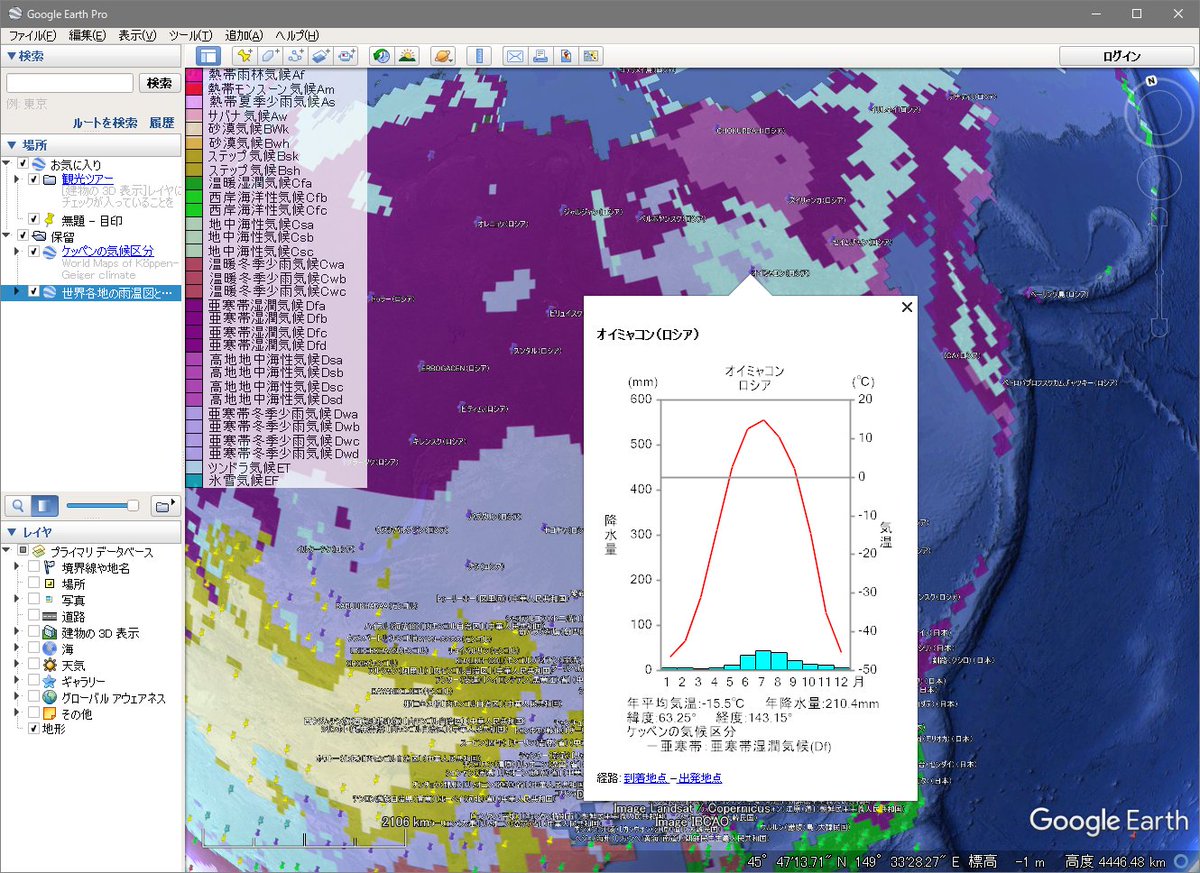Add a polygon using the toolbar
Viewport: 1200px width, 873px height.
coord(269,56)
